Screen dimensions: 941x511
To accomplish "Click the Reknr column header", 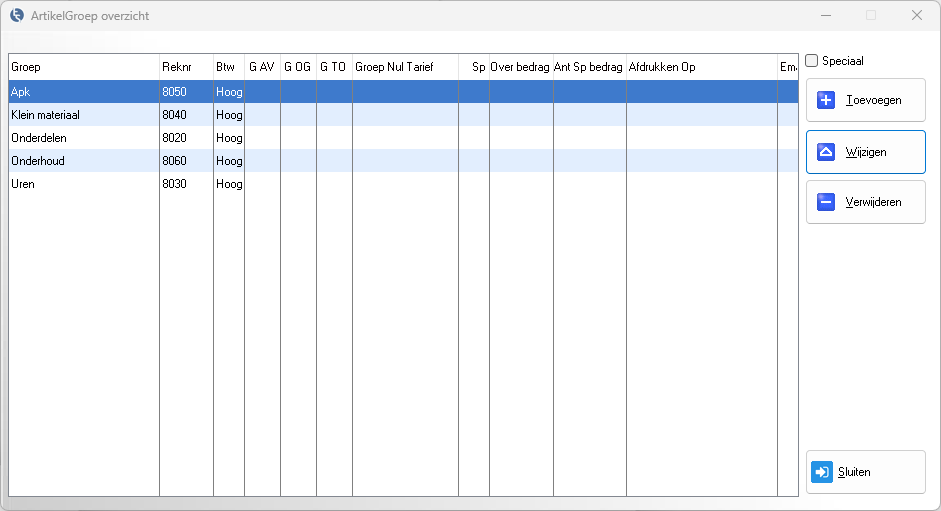I will [x=186, y=67].
